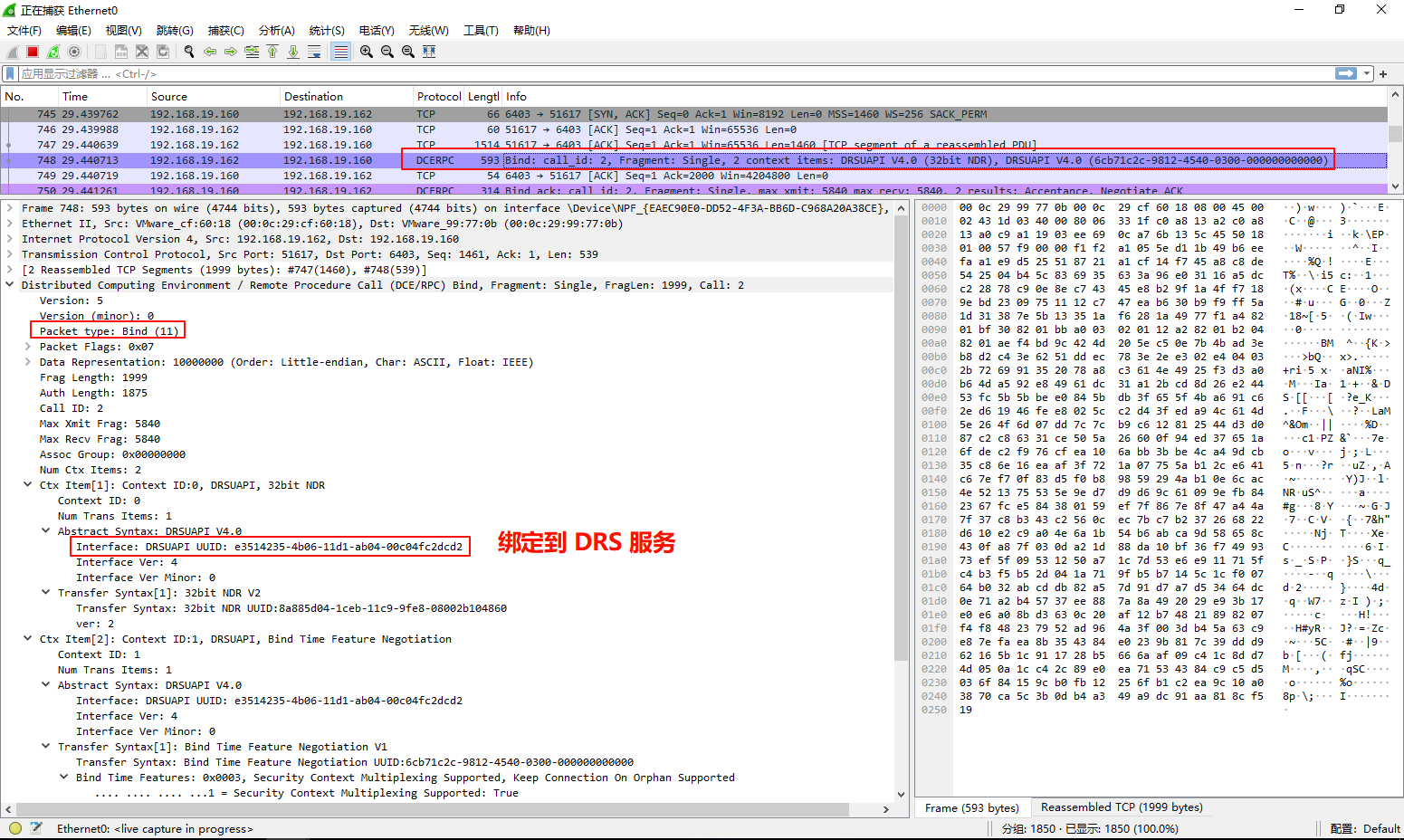Collapse the Ctx Item[1] tree node
Screen dimensions: 1404x840
[27, 485]
